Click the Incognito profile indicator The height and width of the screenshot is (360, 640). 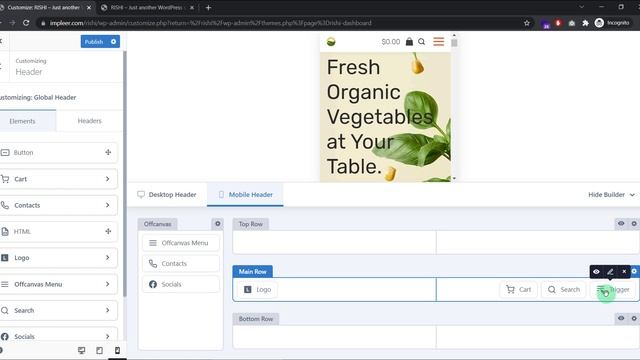pyautogui.click(x=612, y=23)
